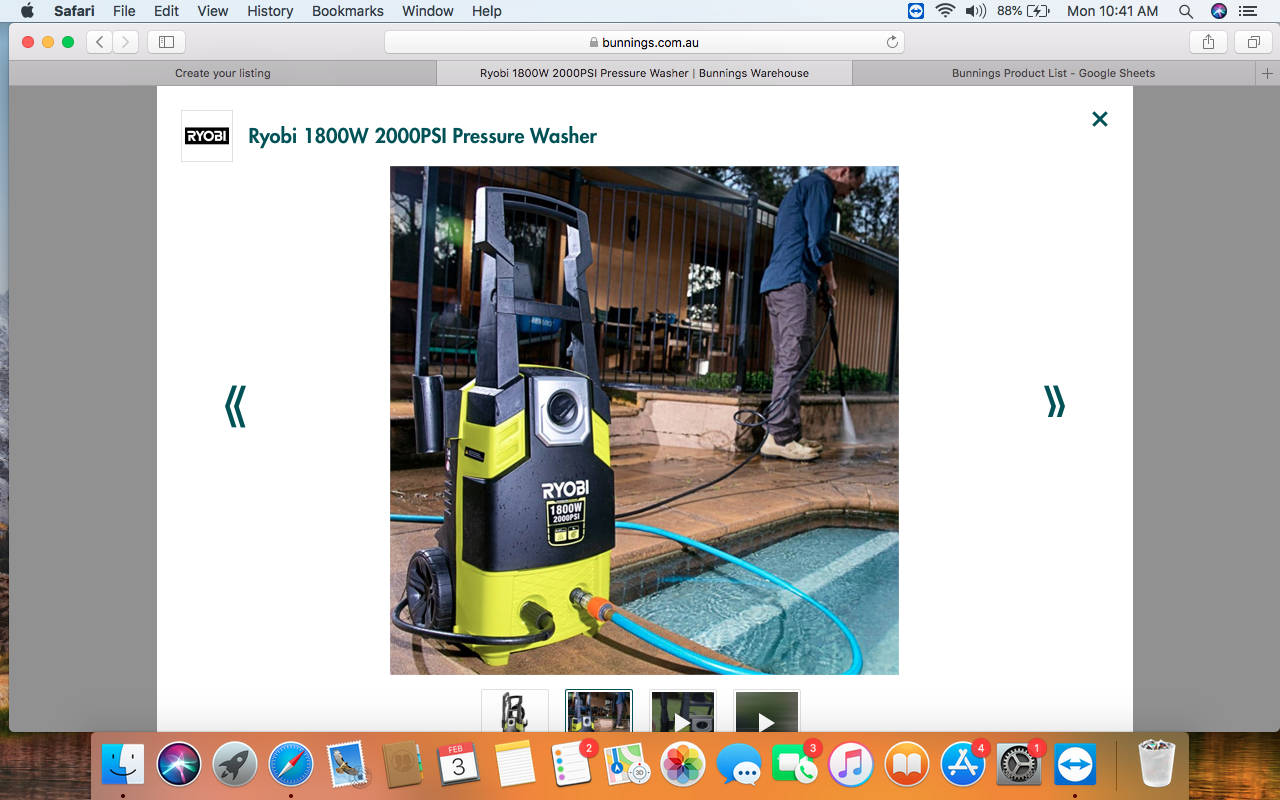Click the Ryobi 1800W 2000PSI Pressure Washer title

pos(422,136)
